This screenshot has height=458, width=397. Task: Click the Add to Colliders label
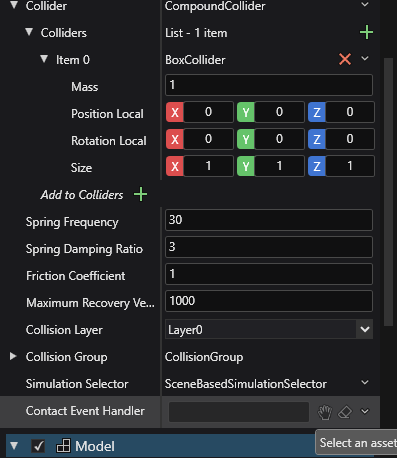(x=82, y=195)
